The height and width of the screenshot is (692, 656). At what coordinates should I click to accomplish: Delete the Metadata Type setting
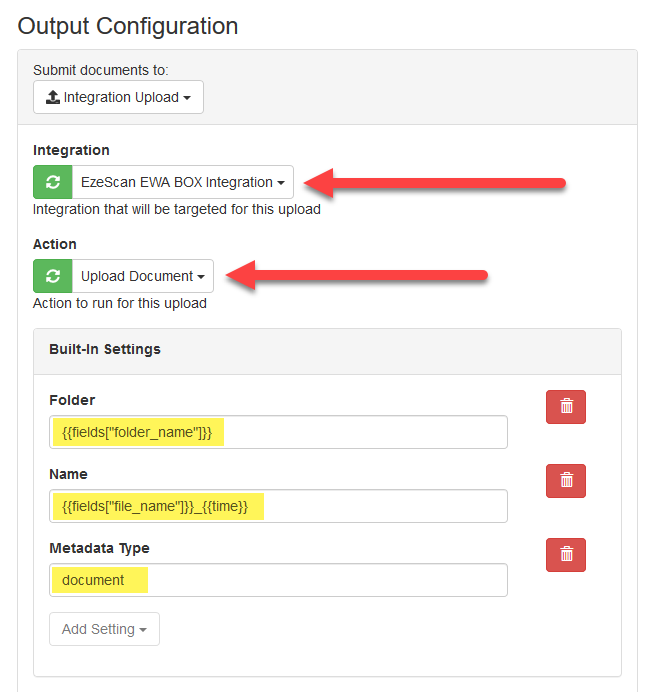[566, 555]
